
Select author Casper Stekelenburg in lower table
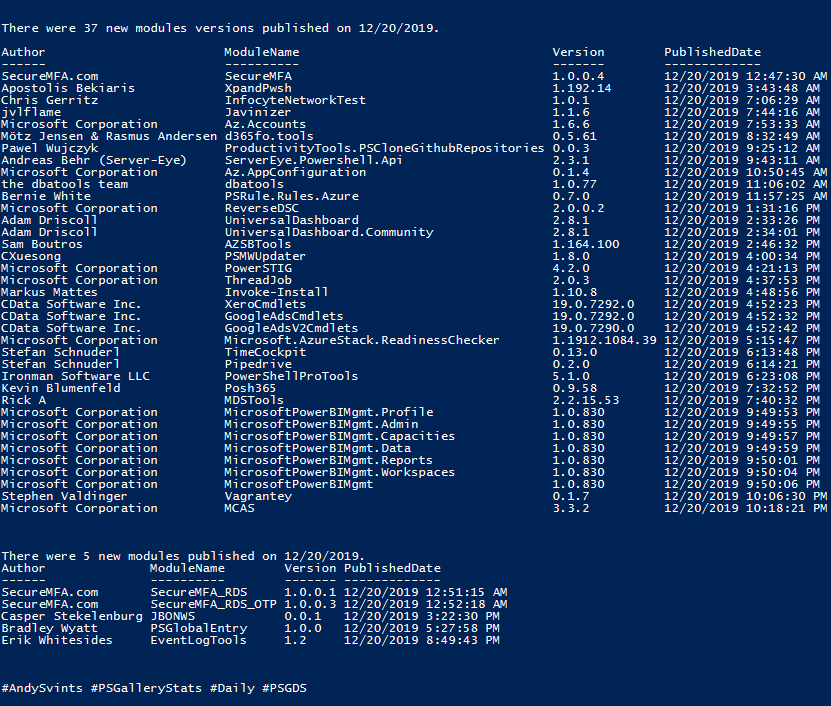point(72,616)
